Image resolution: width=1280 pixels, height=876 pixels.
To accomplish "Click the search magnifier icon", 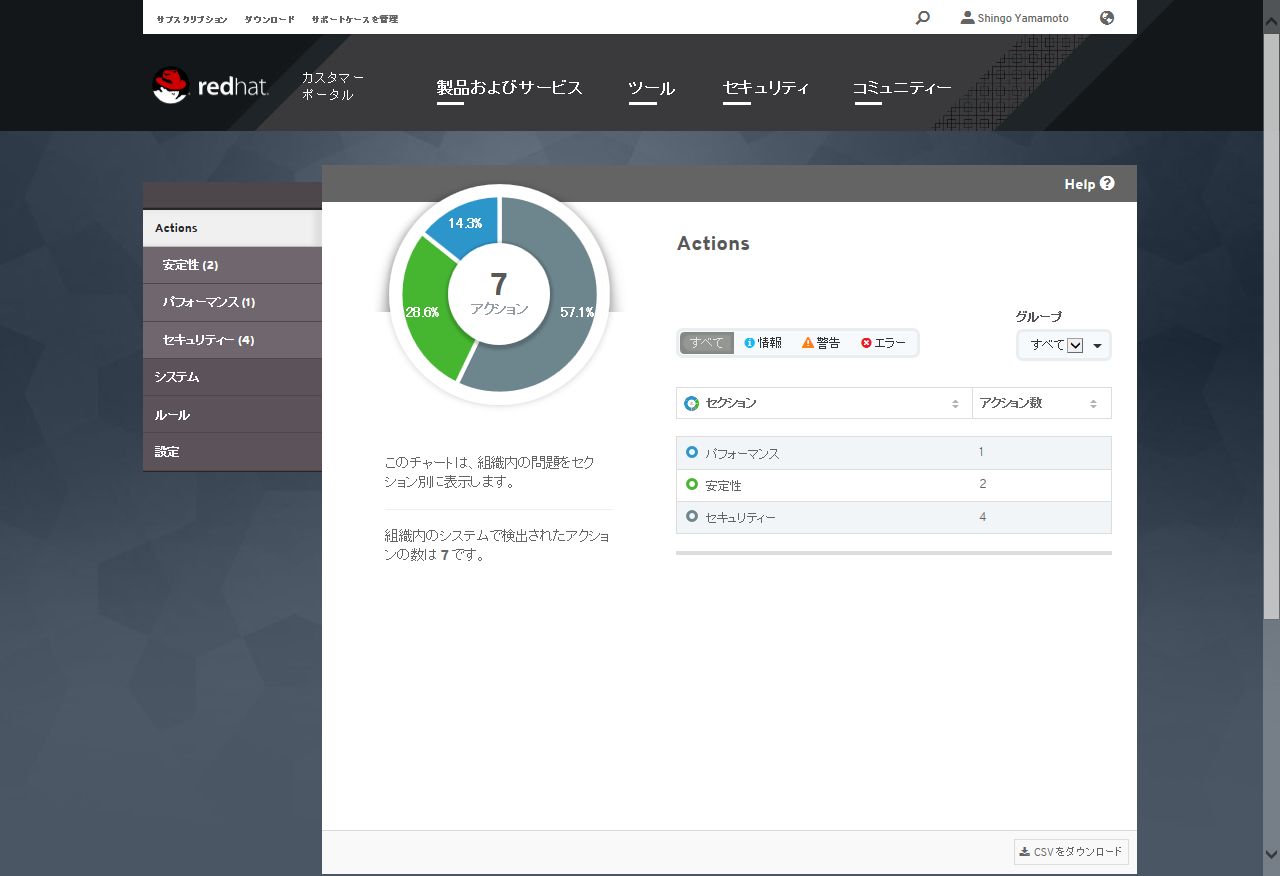I will [922, 18].
